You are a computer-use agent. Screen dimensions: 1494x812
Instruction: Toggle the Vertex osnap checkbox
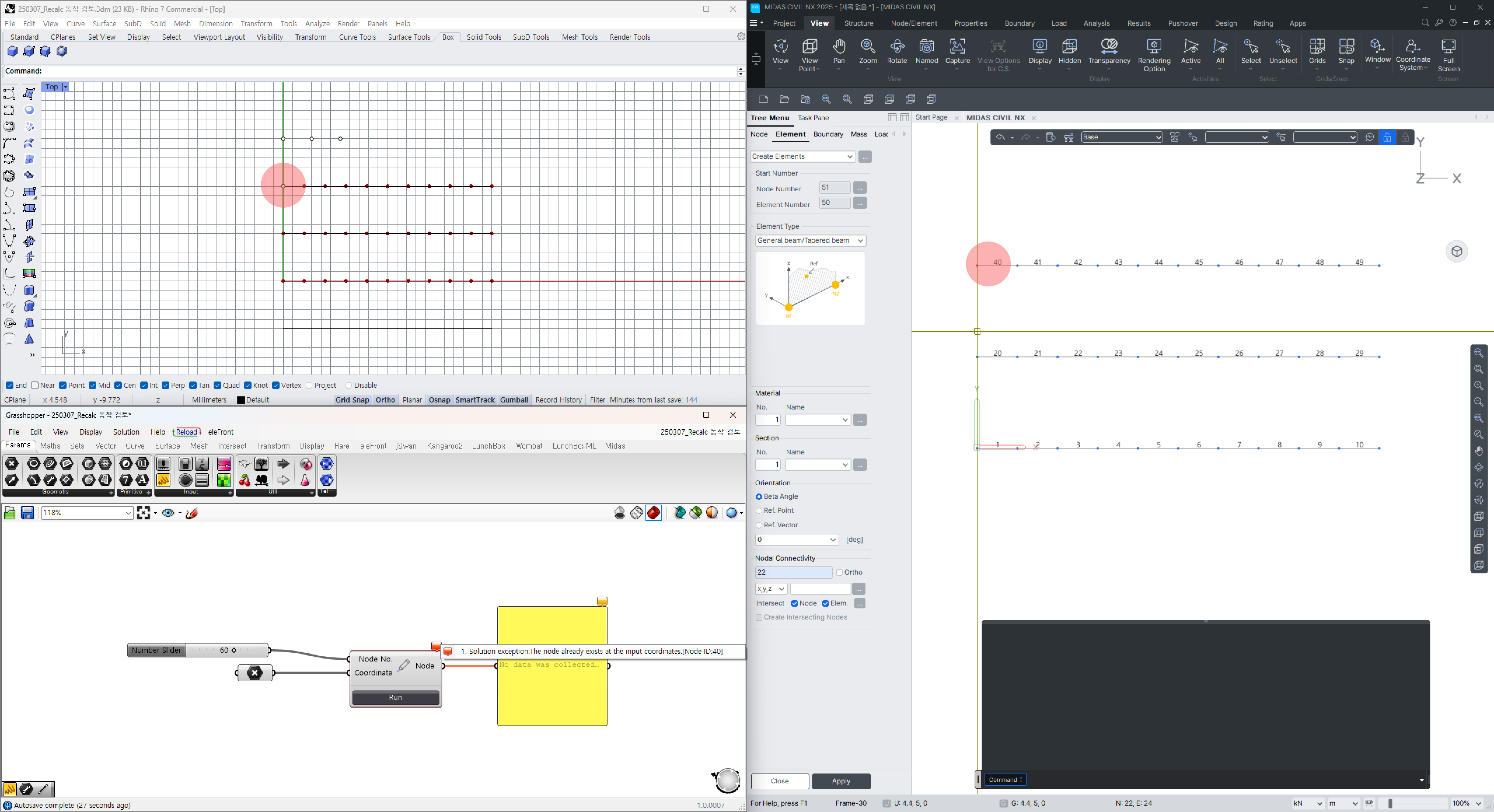pyautogui.click(x=276, y=385)
